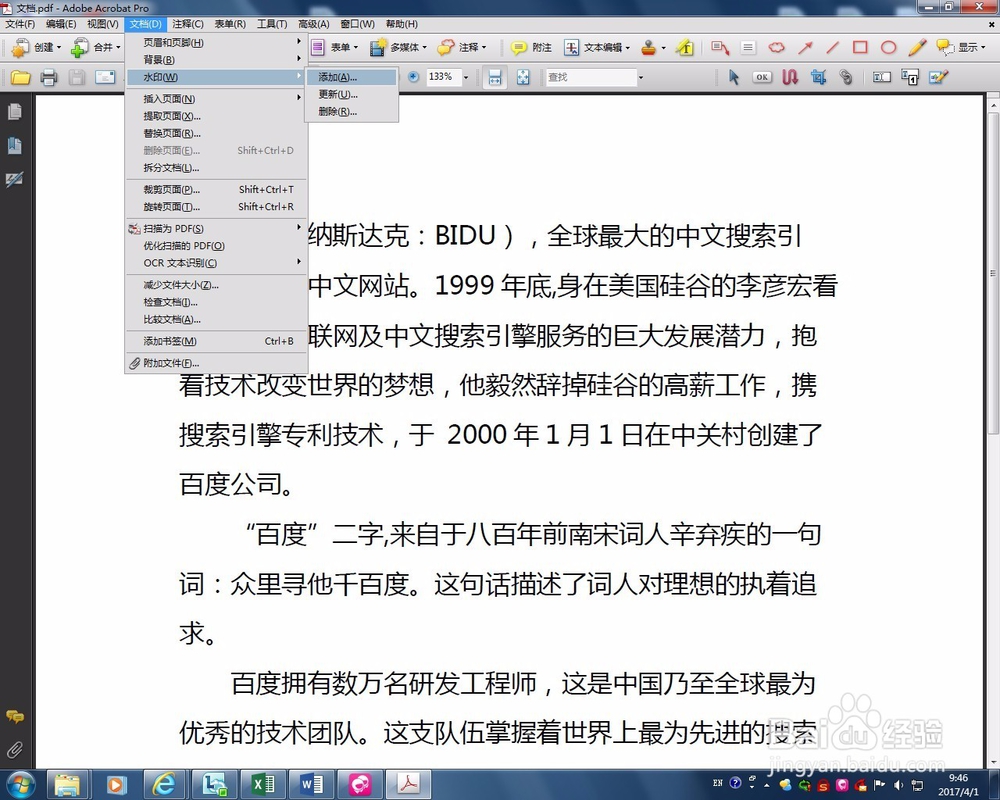Choose Crop Pages (裁剪页面) menu item
Screen dimensions: 1000x800
(216, 189)
